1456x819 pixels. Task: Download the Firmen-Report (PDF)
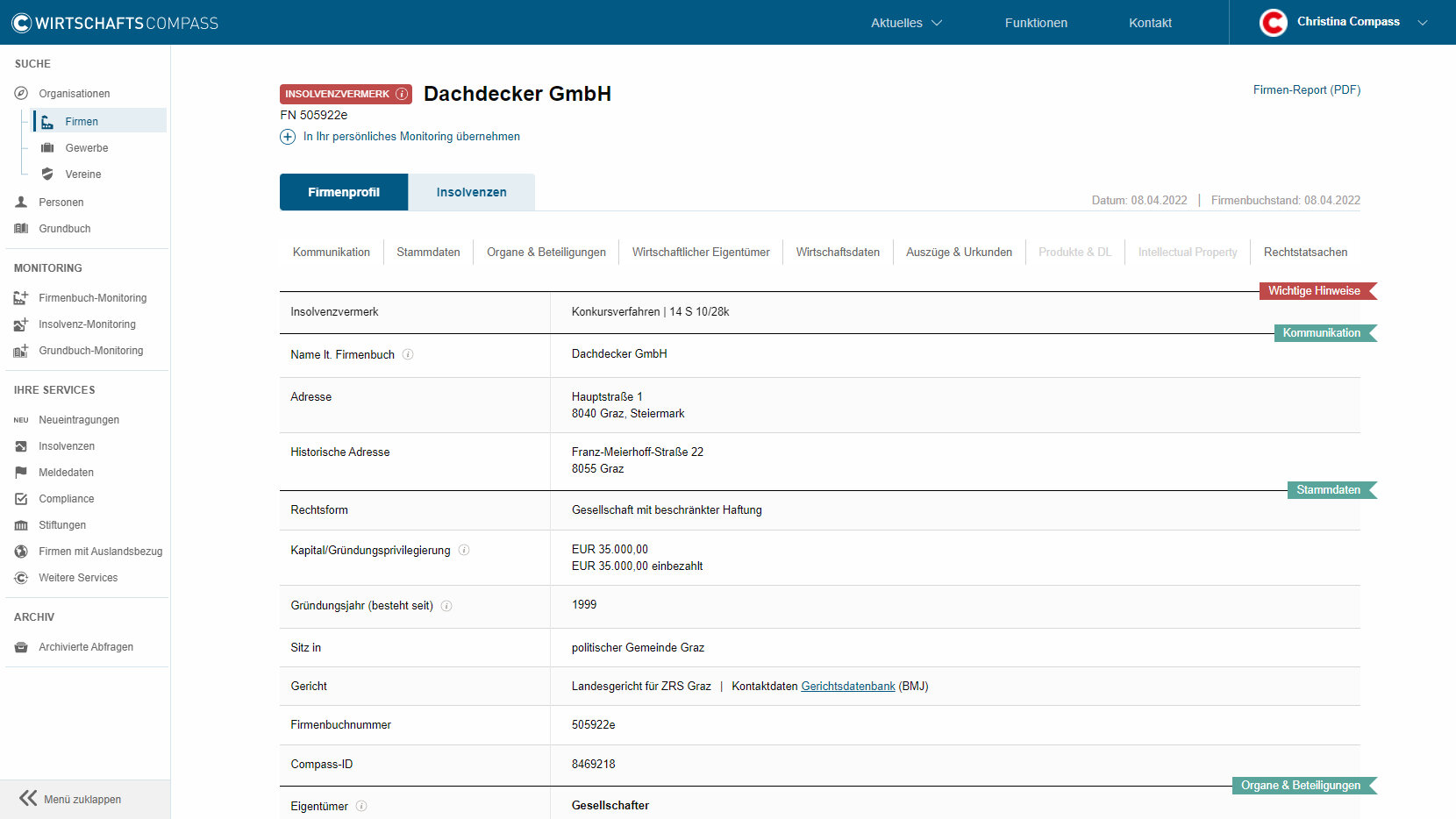click(1306, 89)
